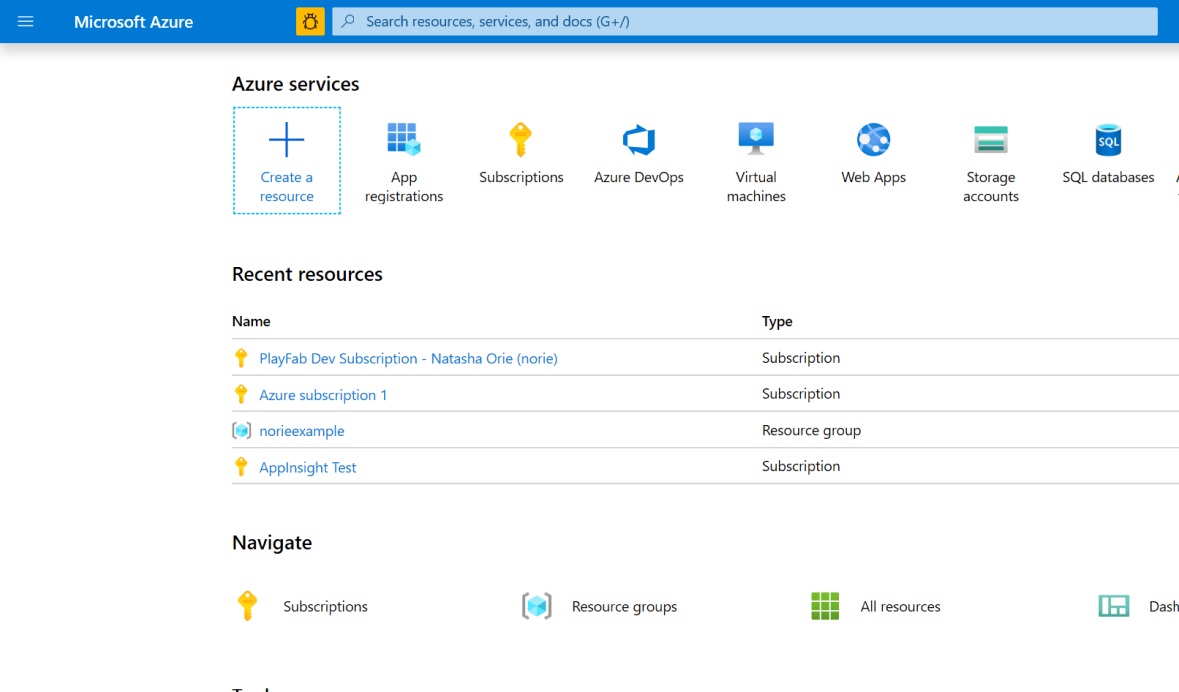The image size is (1179, 692).
Task: Open the norieexample resource group
Action: [x=301, y=430]
